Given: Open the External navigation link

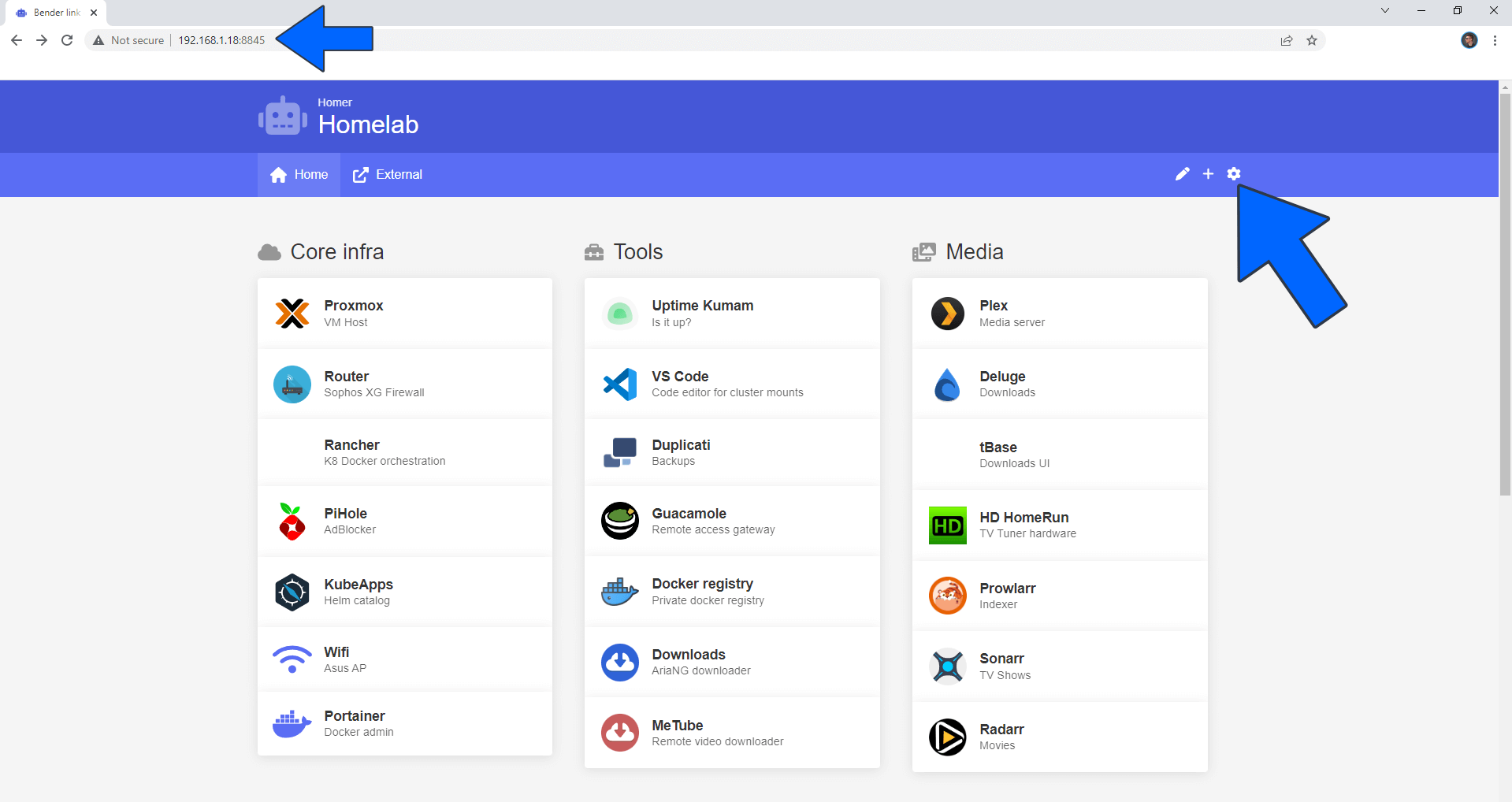Looking at the screenshot, I should [388, 175].
